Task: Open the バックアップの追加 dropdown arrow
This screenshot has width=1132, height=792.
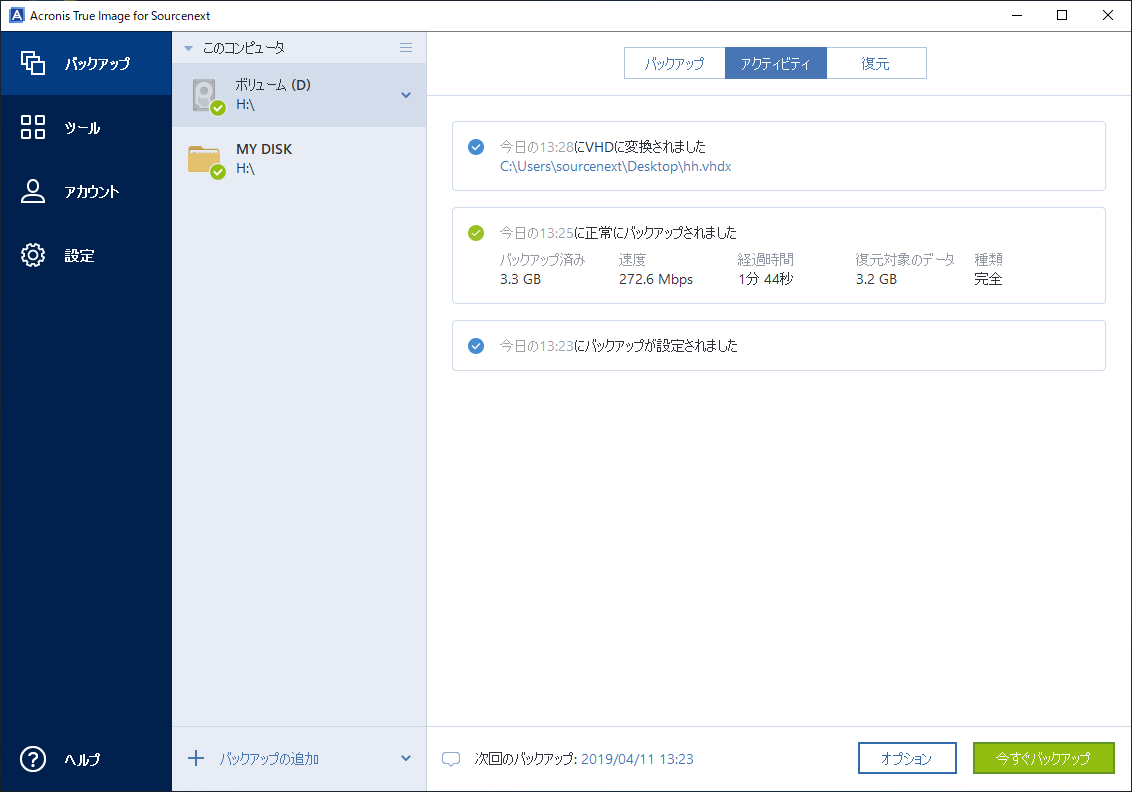Action: coord(406,758)
